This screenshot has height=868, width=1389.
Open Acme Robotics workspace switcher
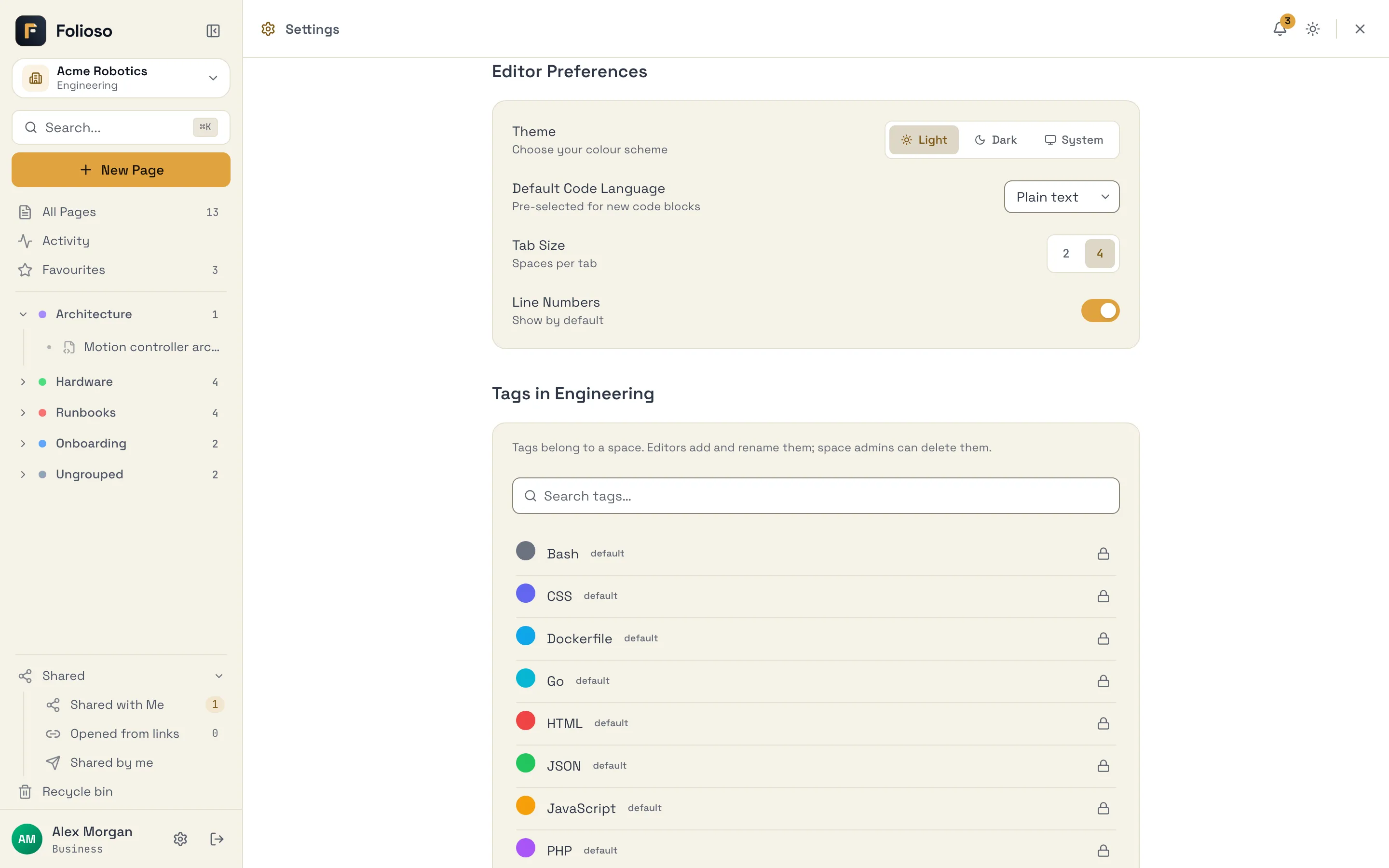coord(121,78)
